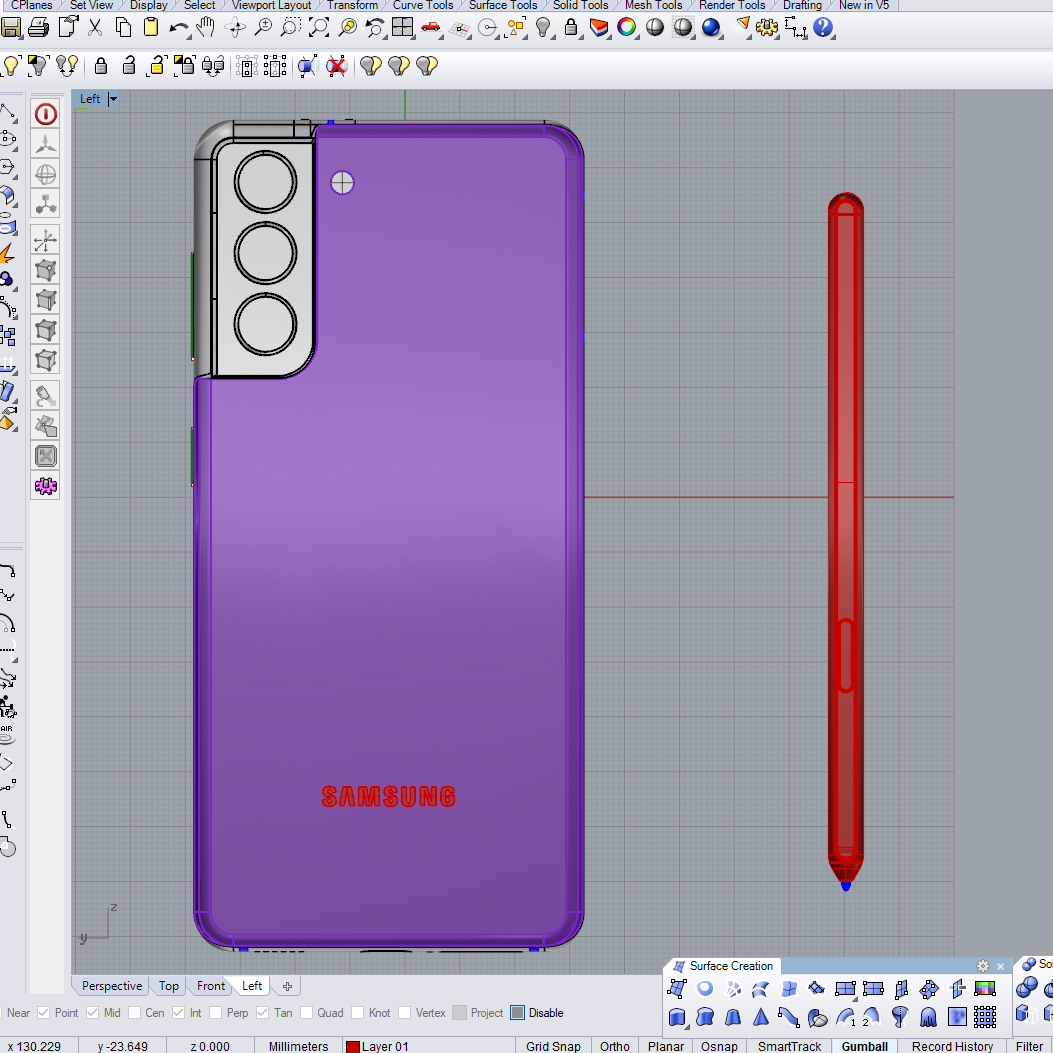Toggle the Gumball status bar option
This screenshot has height=1053, width=1053.
click(864, 1046)
